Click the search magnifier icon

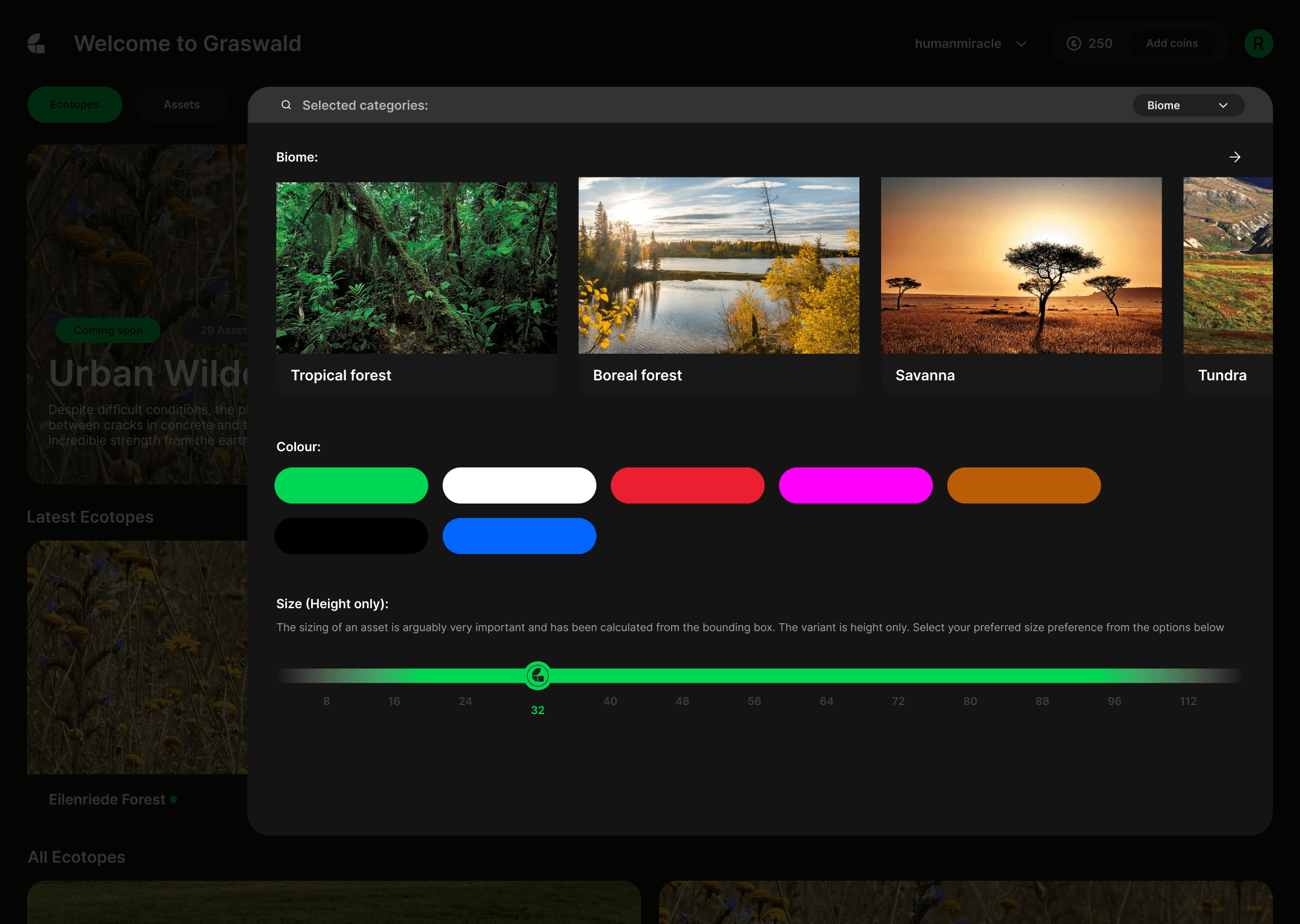coord(286,105)
